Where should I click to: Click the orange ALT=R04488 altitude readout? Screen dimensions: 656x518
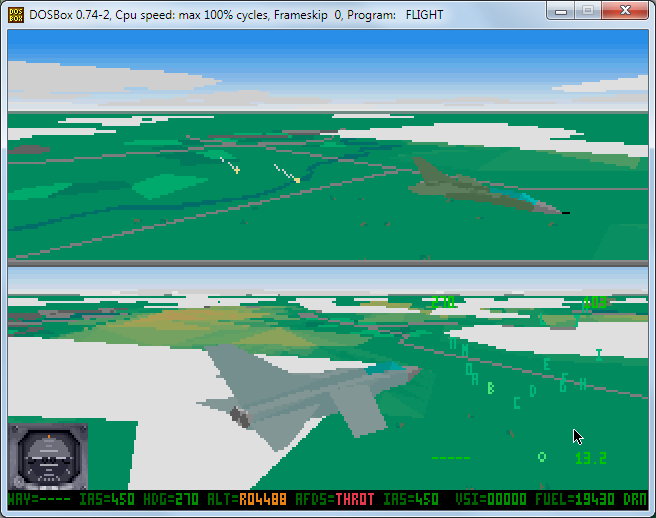pyautogui.click(x=247, y=499)
